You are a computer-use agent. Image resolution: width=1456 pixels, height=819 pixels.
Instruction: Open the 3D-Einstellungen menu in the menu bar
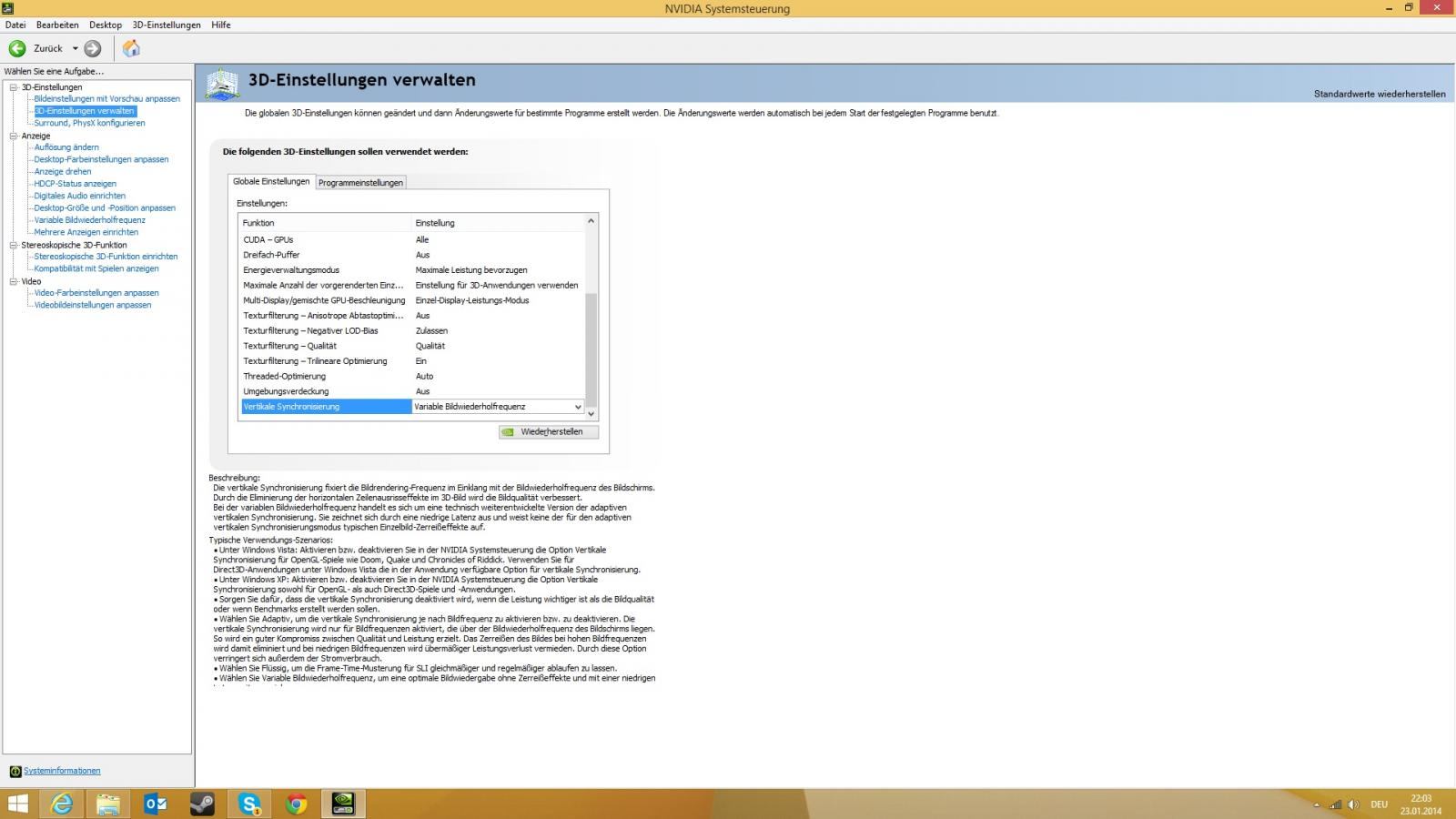point(167,25)
